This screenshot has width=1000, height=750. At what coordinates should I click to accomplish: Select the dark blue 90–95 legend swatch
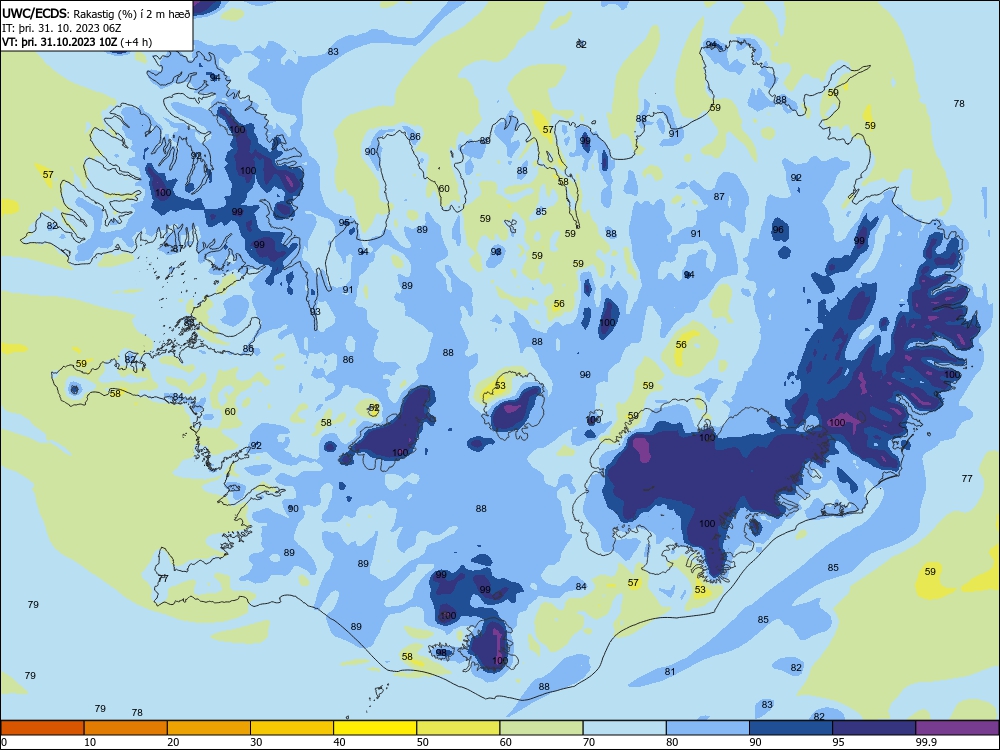(791, 728)
